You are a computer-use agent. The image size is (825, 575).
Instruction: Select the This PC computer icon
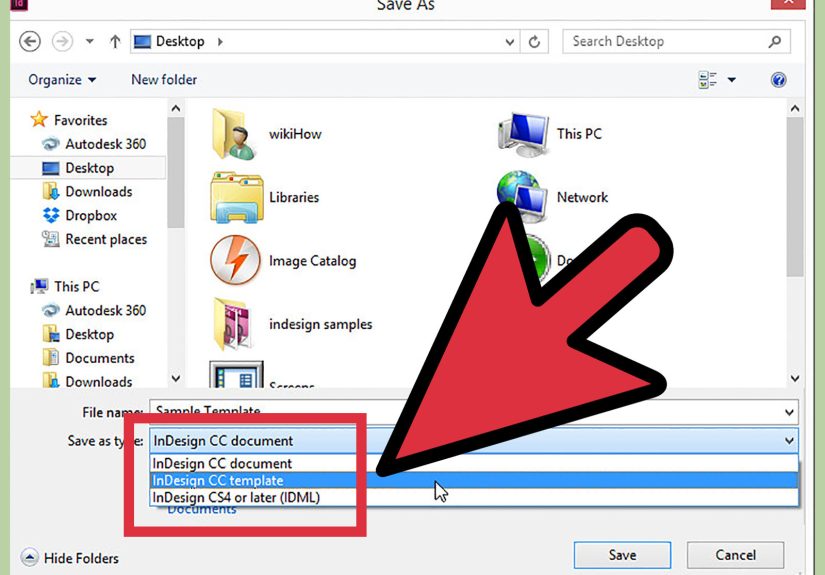[523, 134]
